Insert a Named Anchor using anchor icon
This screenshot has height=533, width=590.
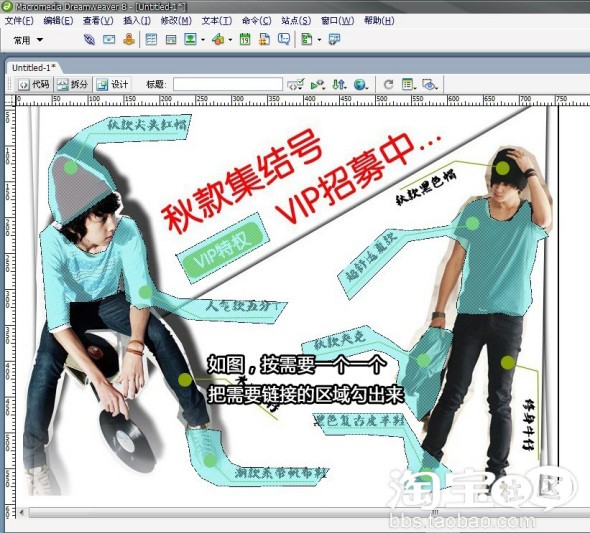tap(129, 39)
